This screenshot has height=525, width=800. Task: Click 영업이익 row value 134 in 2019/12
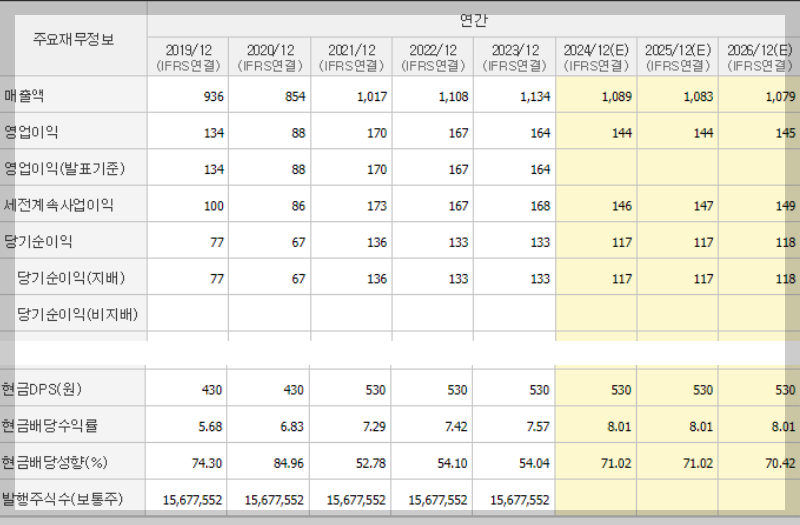(x=214, y=133)
